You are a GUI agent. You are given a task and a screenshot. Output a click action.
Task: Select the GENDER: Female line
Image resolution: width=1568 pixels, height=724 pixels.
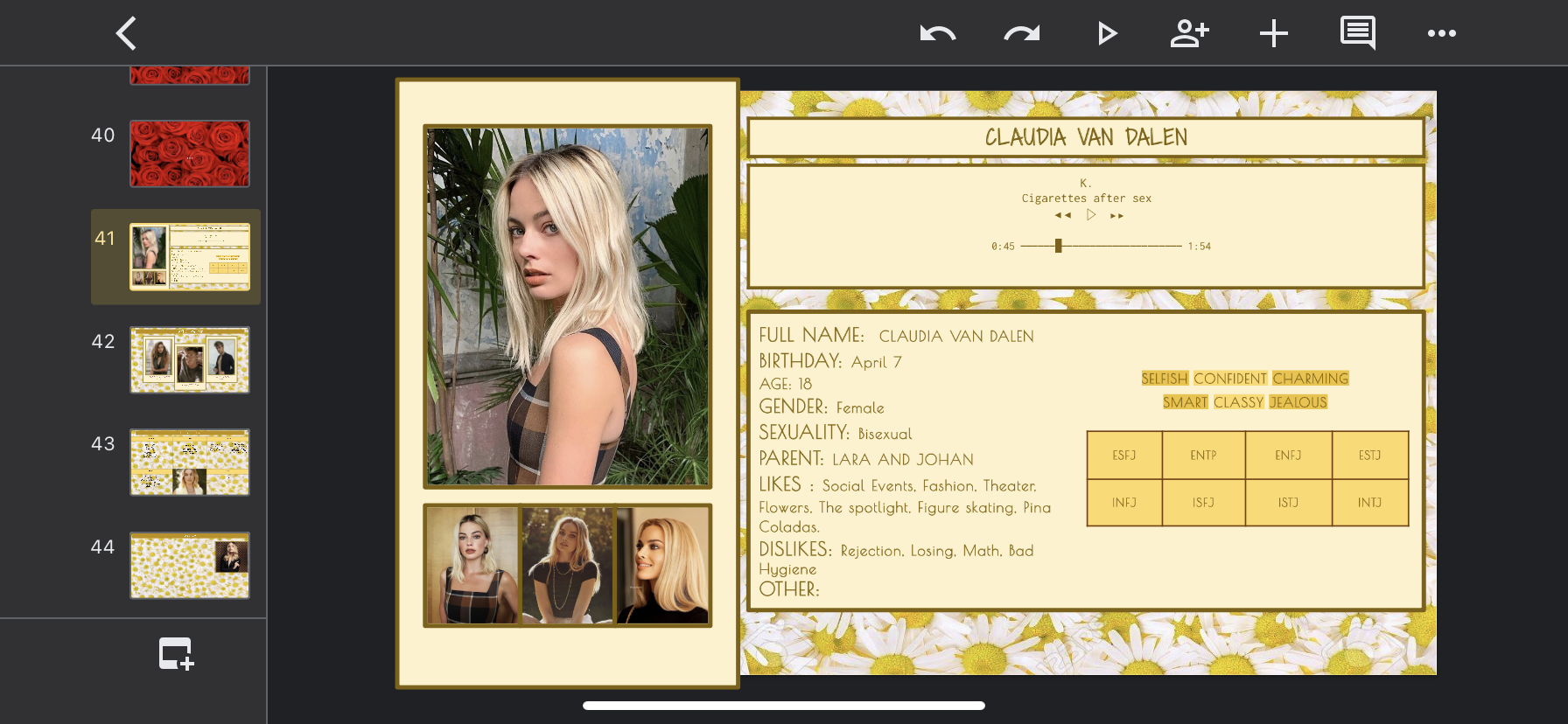click(822, 407)
